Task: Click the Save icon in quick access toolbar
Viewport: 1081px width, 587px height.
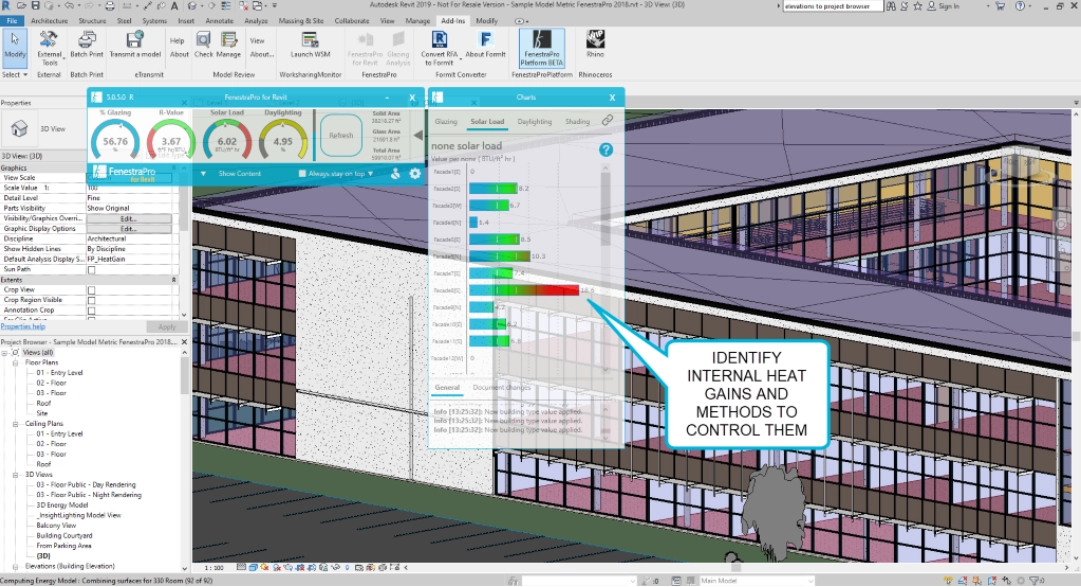Action: (35, 6)
